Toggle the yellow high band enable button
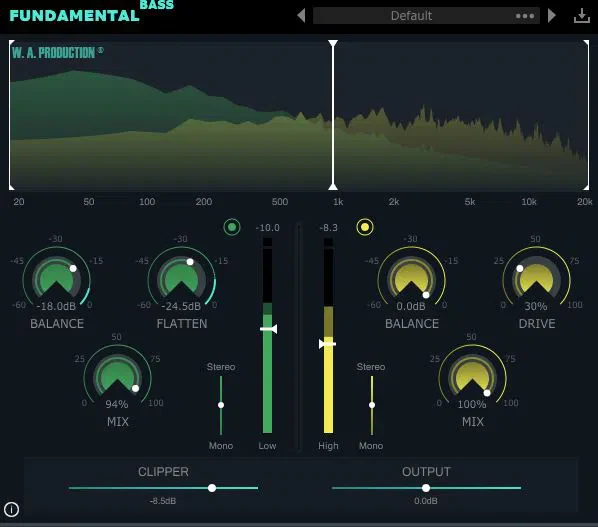This screenshot has width=598, height=527. tap(365, 227)
